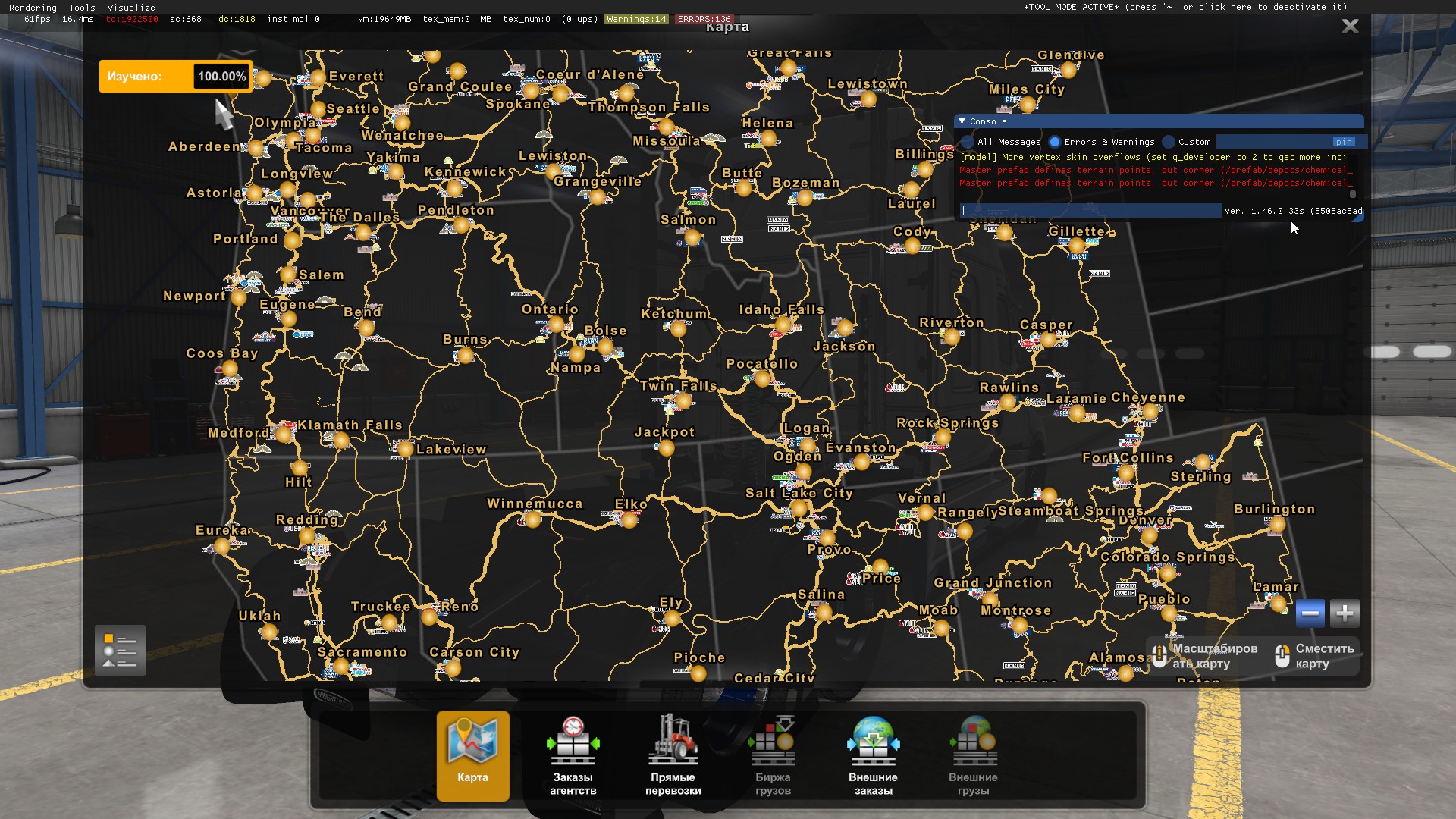Screen dimensions: 1456x819
Task: Open Заказы агентств freight market
Action: pos(573,755)
